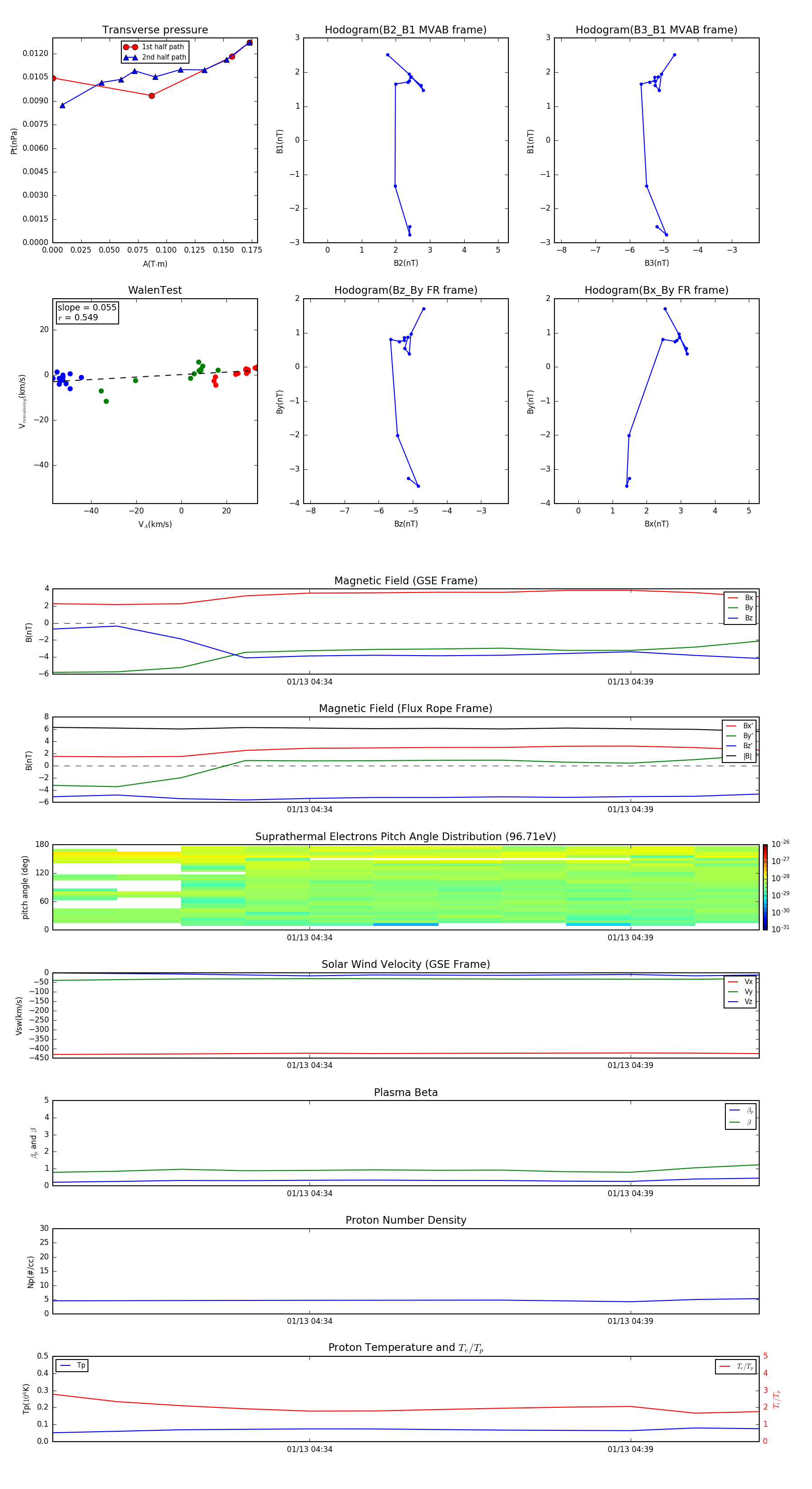Image resolution: width=812 pixels, height=1489 pixels.
Task: Click the Bx entry in GSE magnetic field legend
Action: (740, 598)
